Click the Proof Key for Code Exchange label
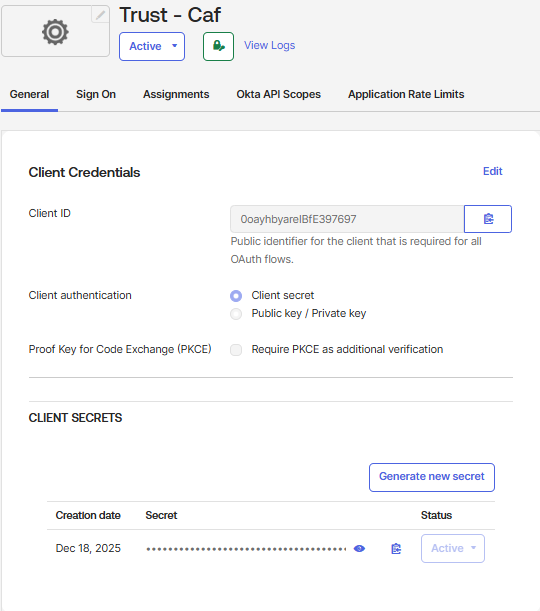The width and height of the screenshot is (540, 611). pos(120,349)
